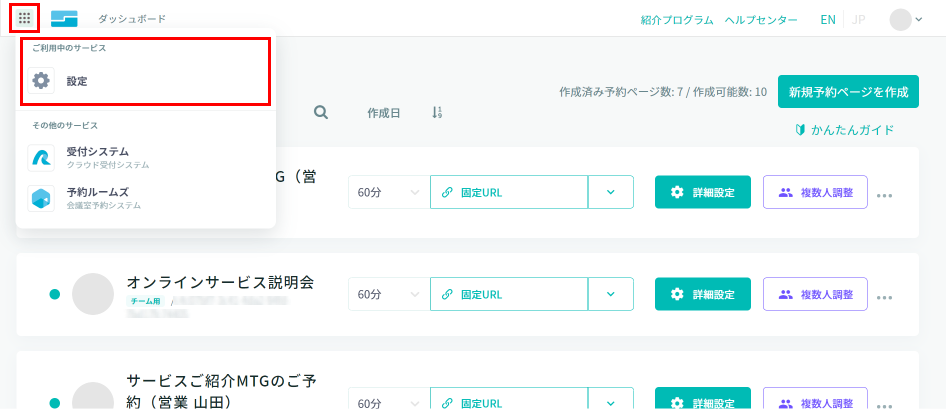Open three-dot more menu for オンラインサービス説明会
Image resolution: width=946 pixels, height=409 pixels.
(x=884, y=297)
